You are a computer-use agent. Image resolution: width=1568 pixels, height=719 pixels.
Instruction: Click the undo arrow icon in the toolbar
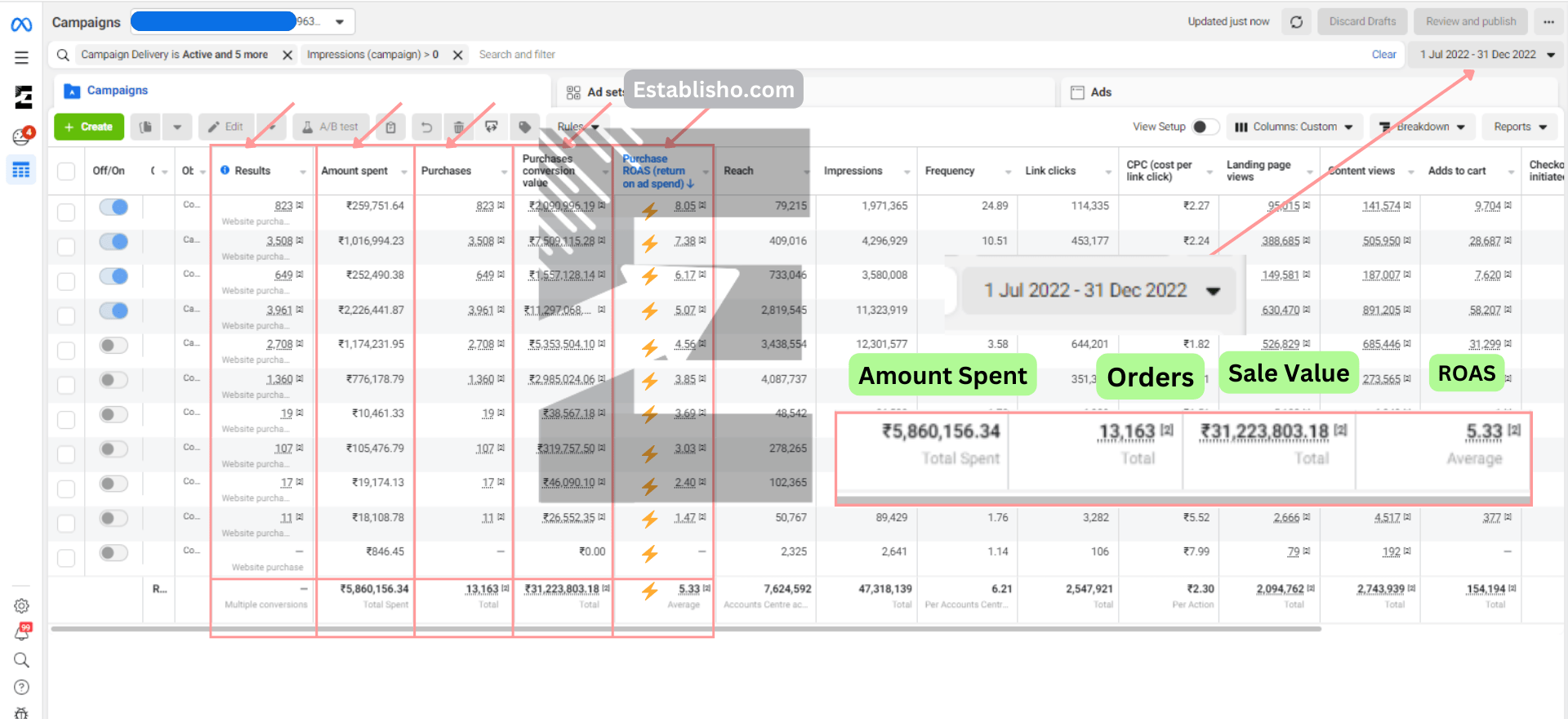[x=426, y=127]
